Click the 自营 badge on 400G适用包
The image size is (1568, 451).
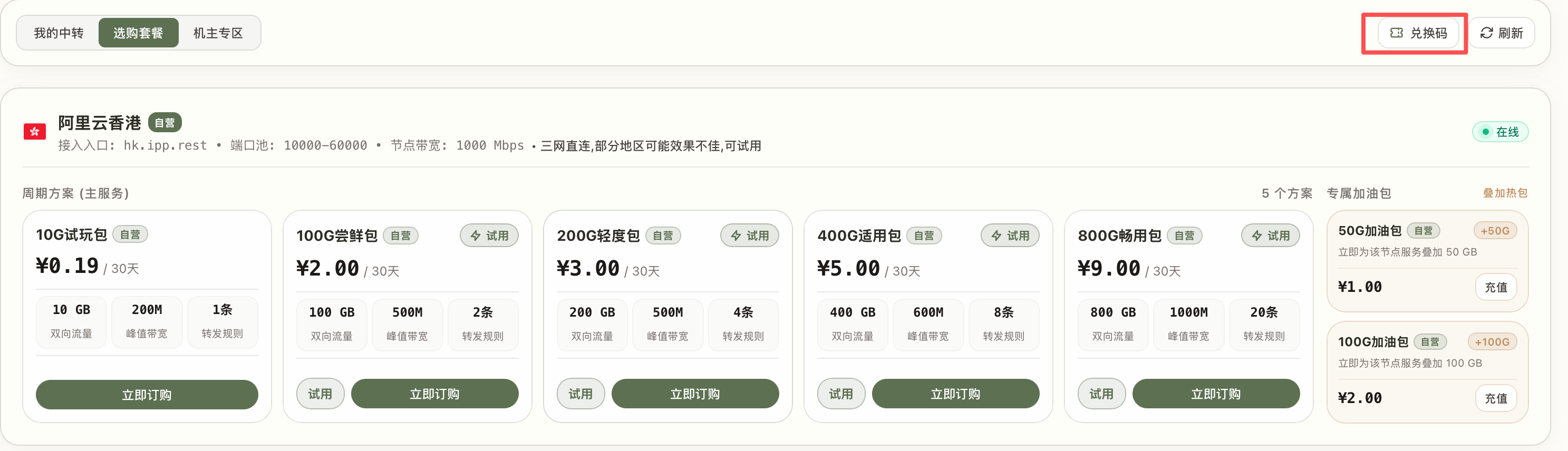coord(924,236)
